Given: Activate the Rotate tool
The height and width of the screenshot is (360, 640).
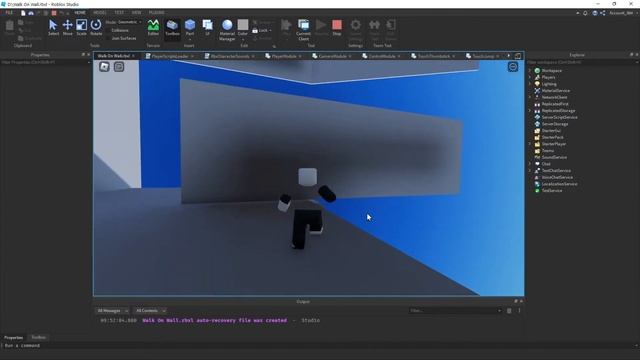Looking at the screenshot, I should (x=96, y=28).
